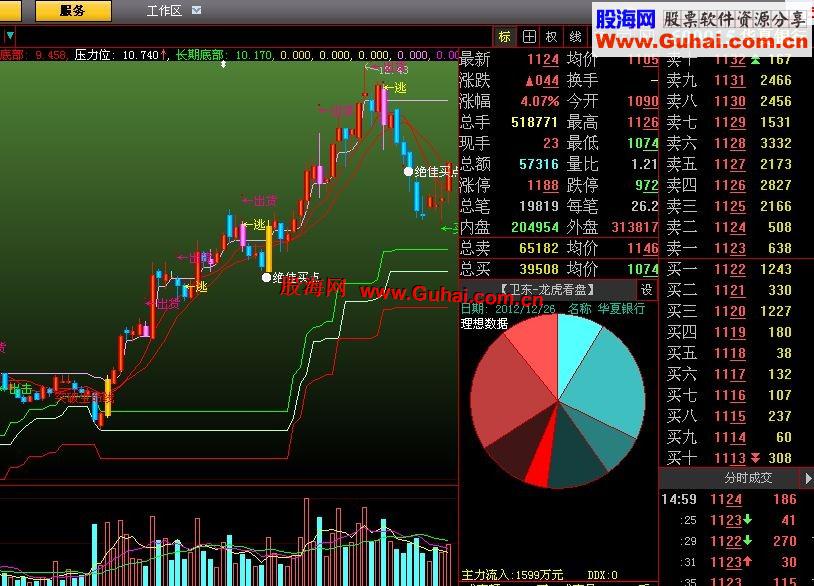Screen dimensions: 814x586
Task: Open cyan triangle dropdown at chart top-left
Action: tap(10, 36)
